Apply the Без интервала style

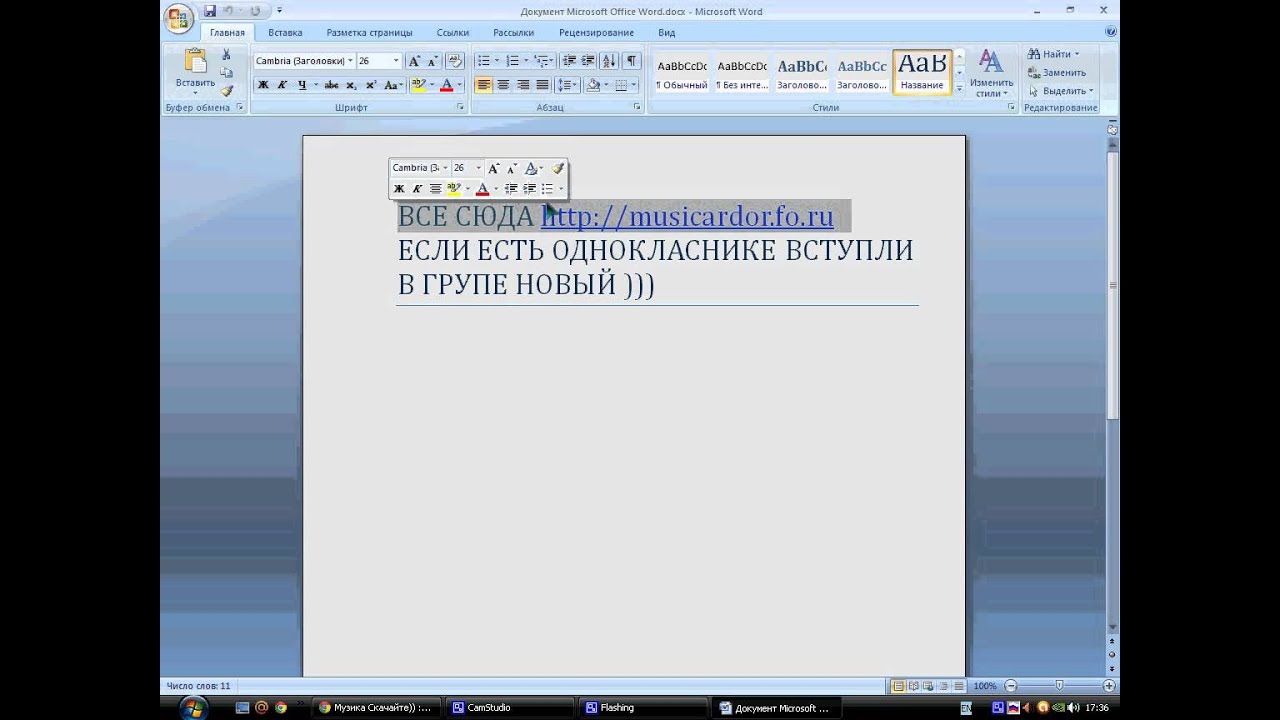point(742,73)
